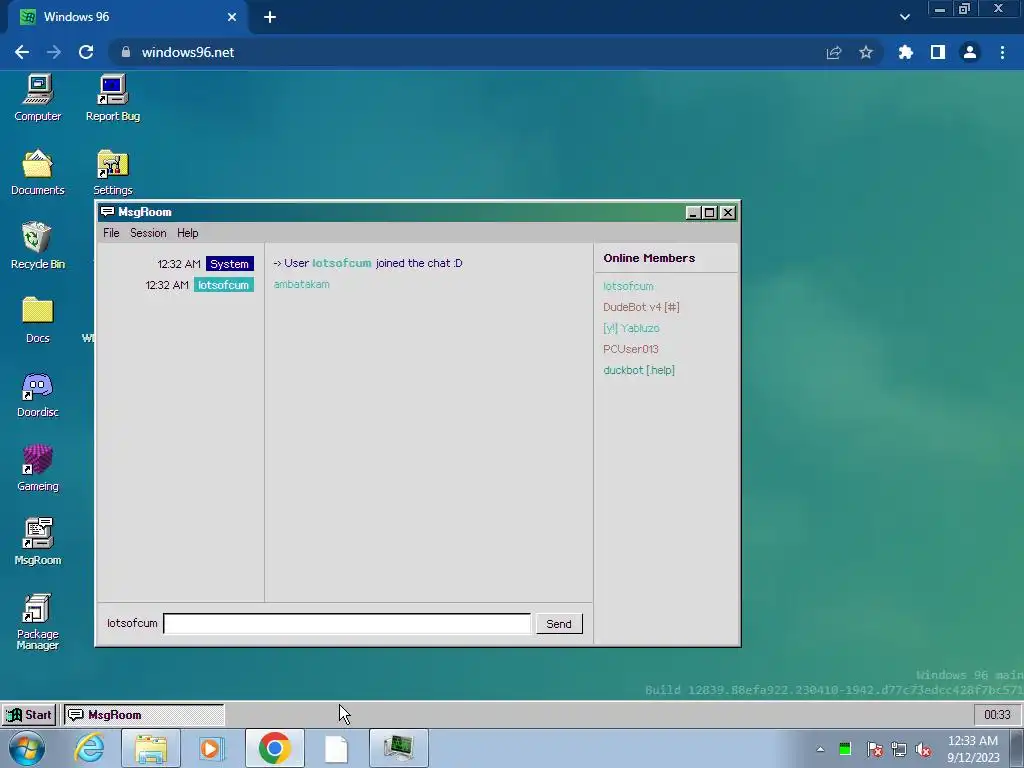1024x768 pixels.
Task: Open the network tray icon
Action: pos(899,749)
